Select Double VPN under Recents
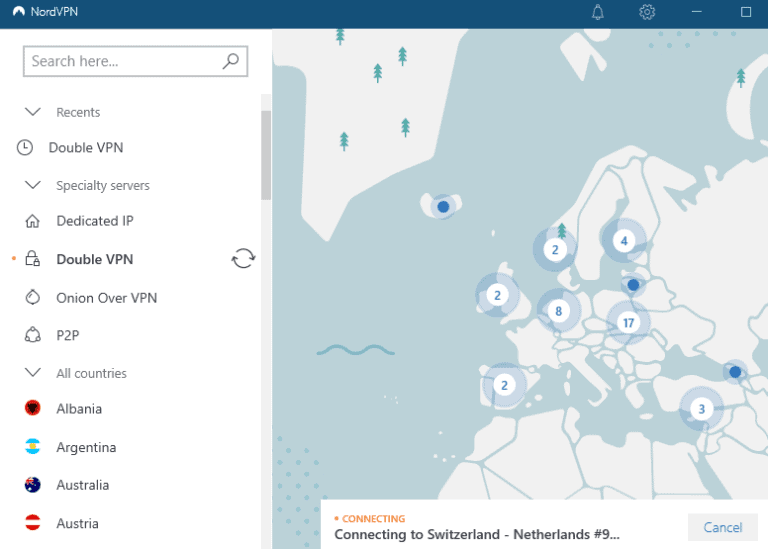The width and height of the screenshot is (768, 549). [85, 148]
